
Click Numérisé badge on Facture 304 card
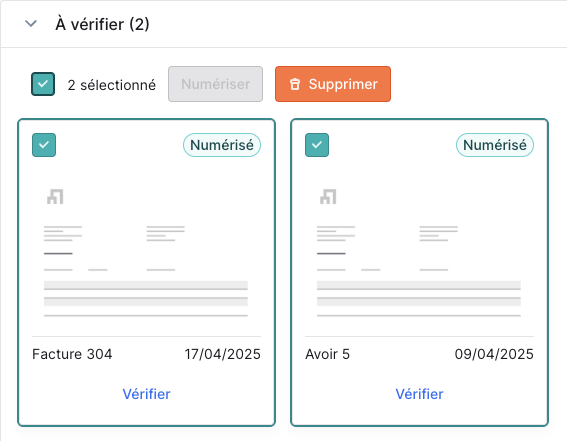point(222,145)
